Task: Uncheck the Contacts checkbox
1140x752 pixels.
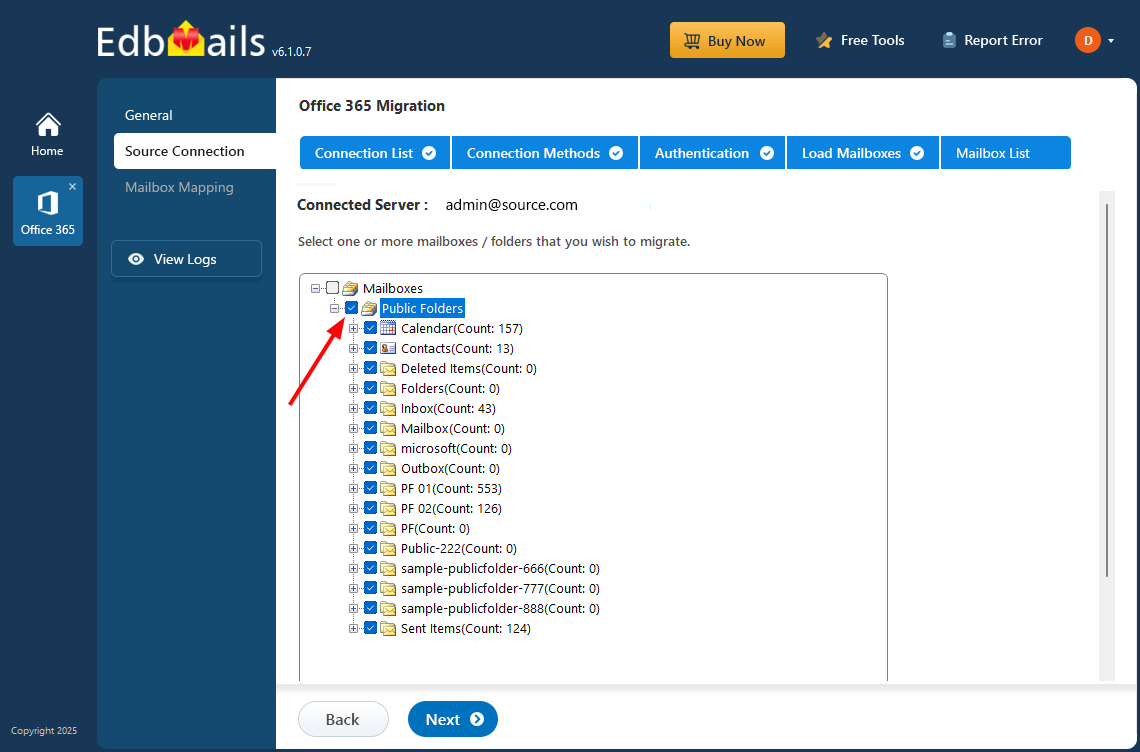Action: coord(370,348)
